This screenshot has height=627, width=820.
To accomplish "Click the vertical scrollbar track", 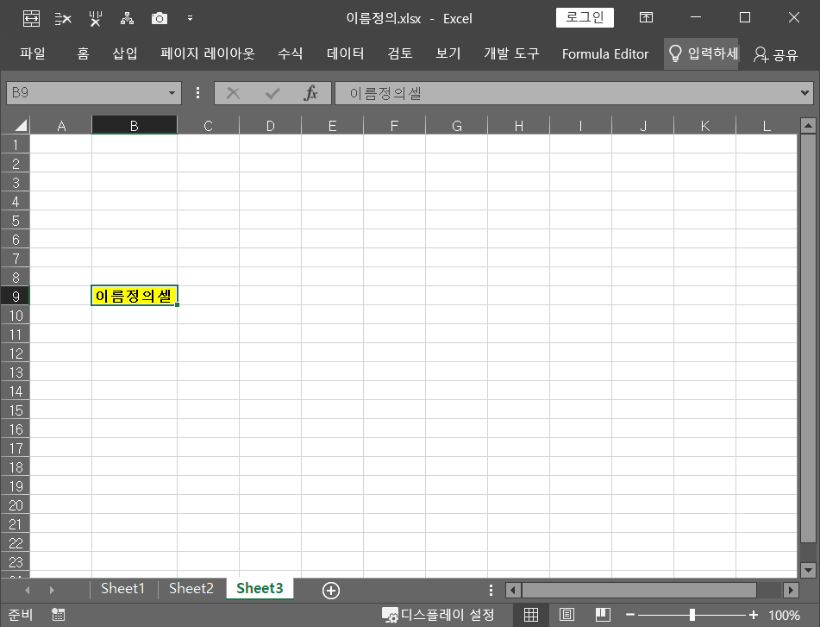I will point(807,553).
